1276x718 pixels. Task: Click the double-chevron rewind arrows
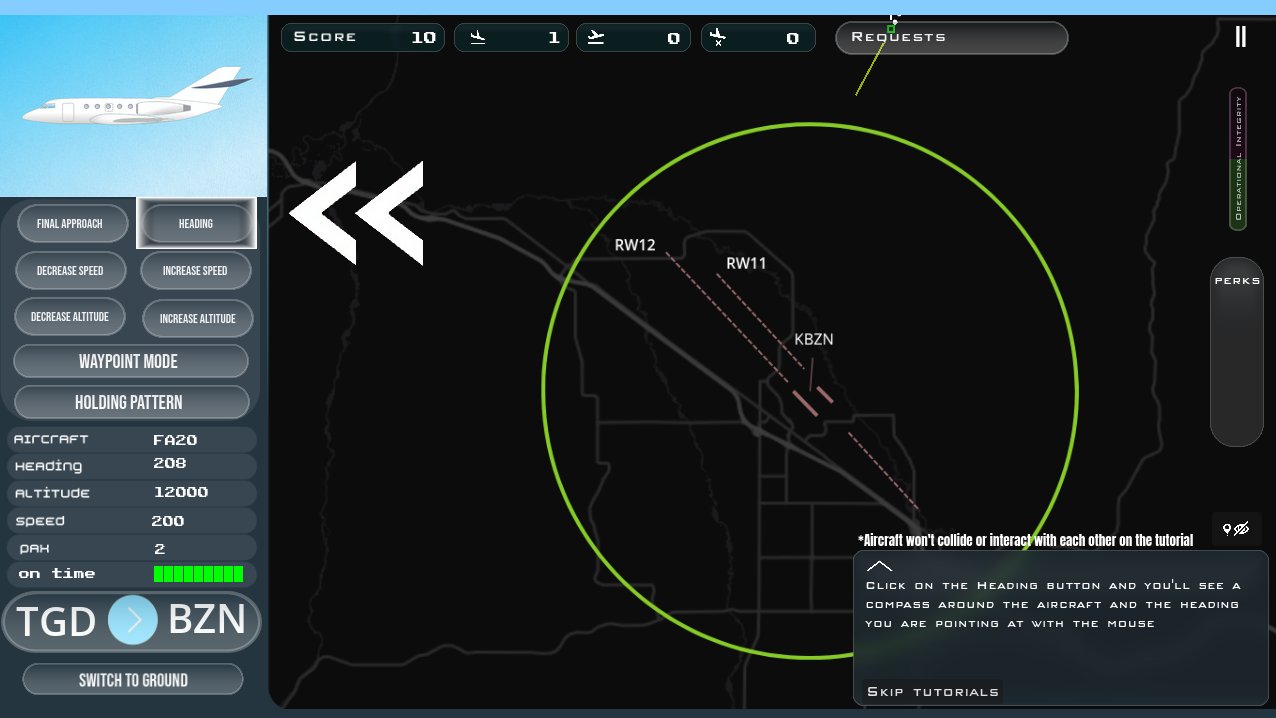pyautogui.click(x=356, y=213)
